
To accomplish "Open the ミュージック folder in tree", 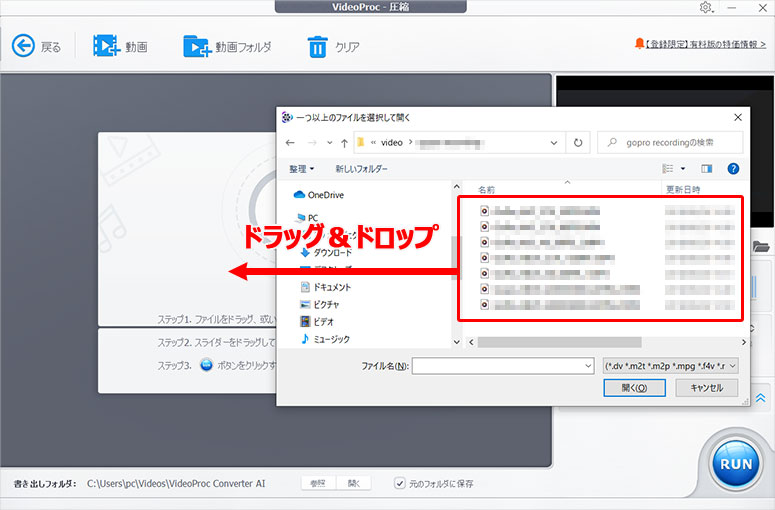I will coord(325,339).
